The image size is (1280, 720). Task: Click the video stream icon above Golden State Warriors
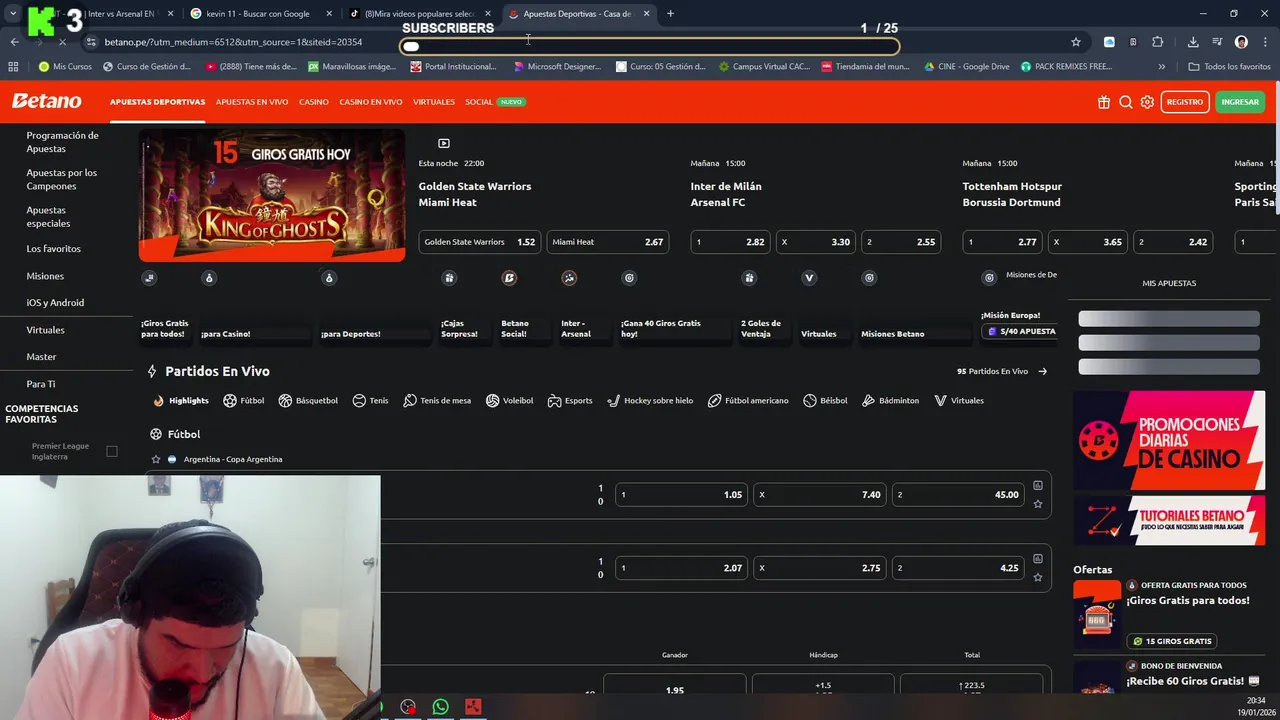(x=444, y=143)
